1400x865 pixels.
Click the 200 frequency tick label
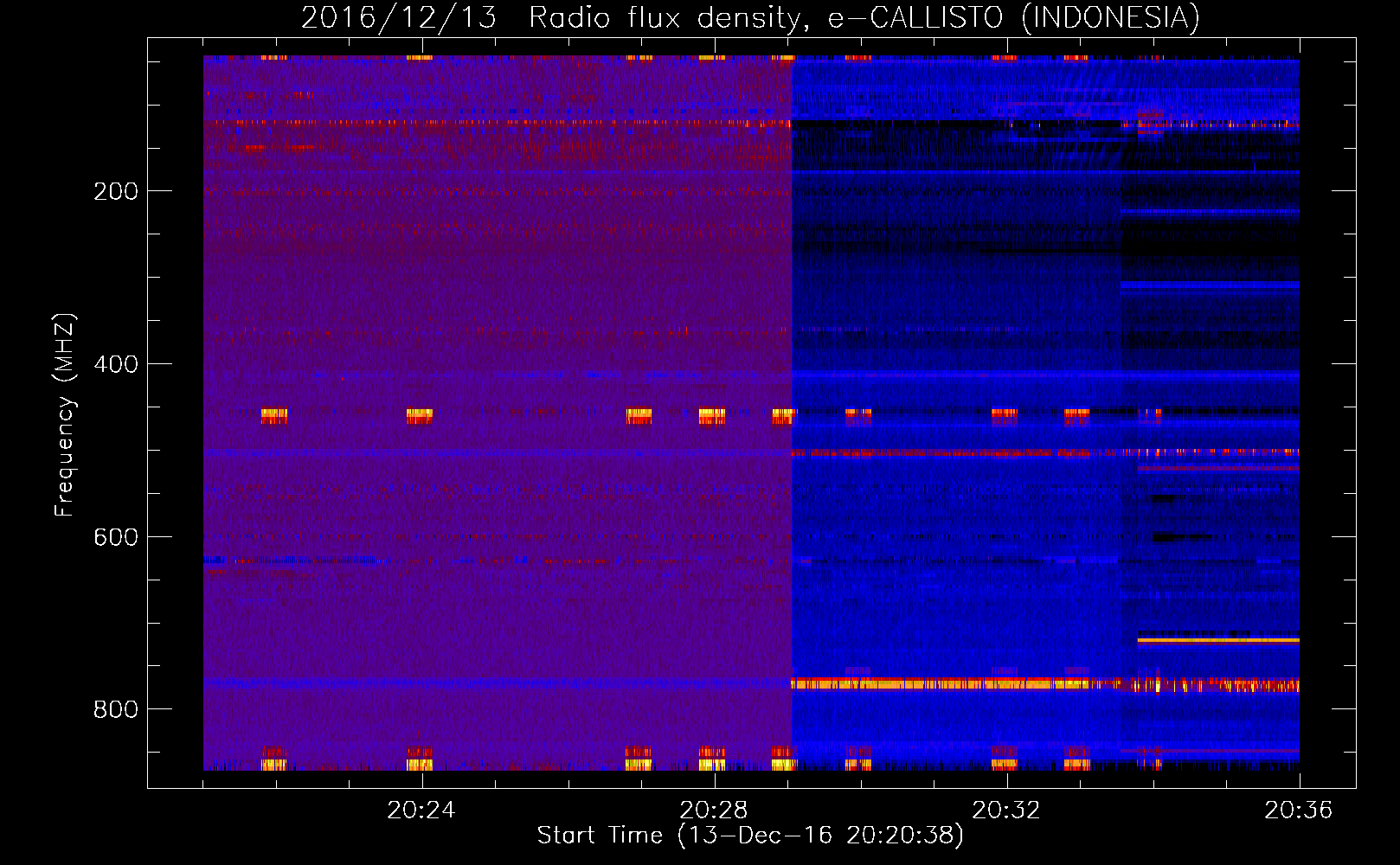115,191
